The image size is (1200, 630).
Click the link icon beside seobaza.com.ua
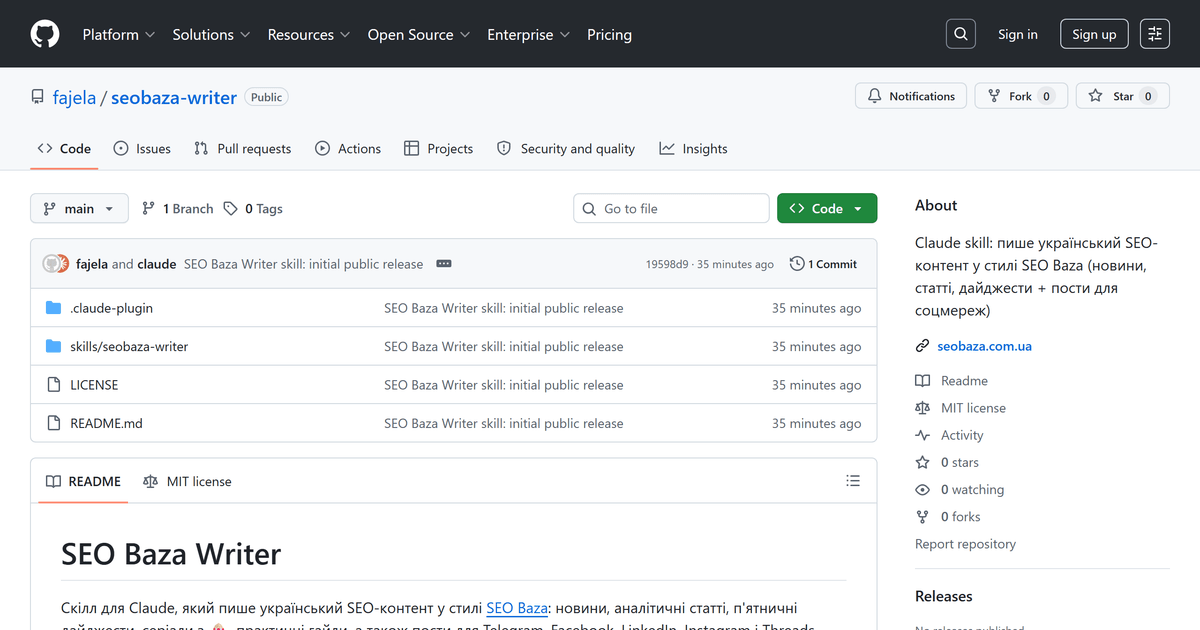pos(922,346)
